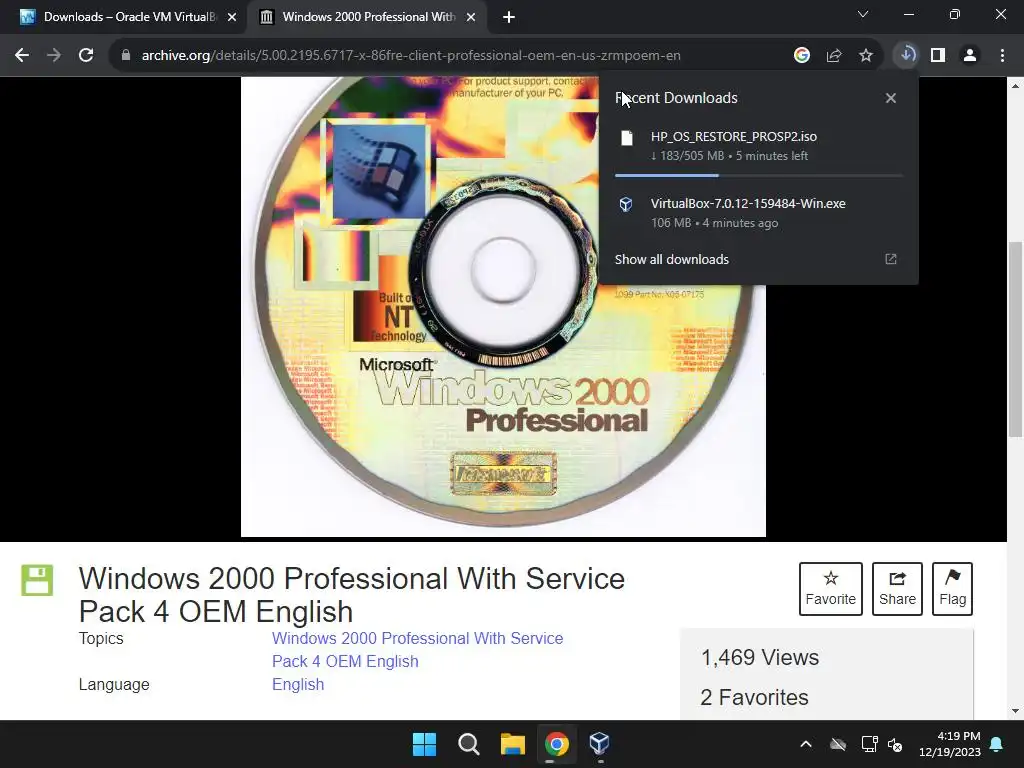The height and width of the screenshot is (768, 1024).
Task: Click the 1,469 Views text
Action: click(x=760, y=658)
